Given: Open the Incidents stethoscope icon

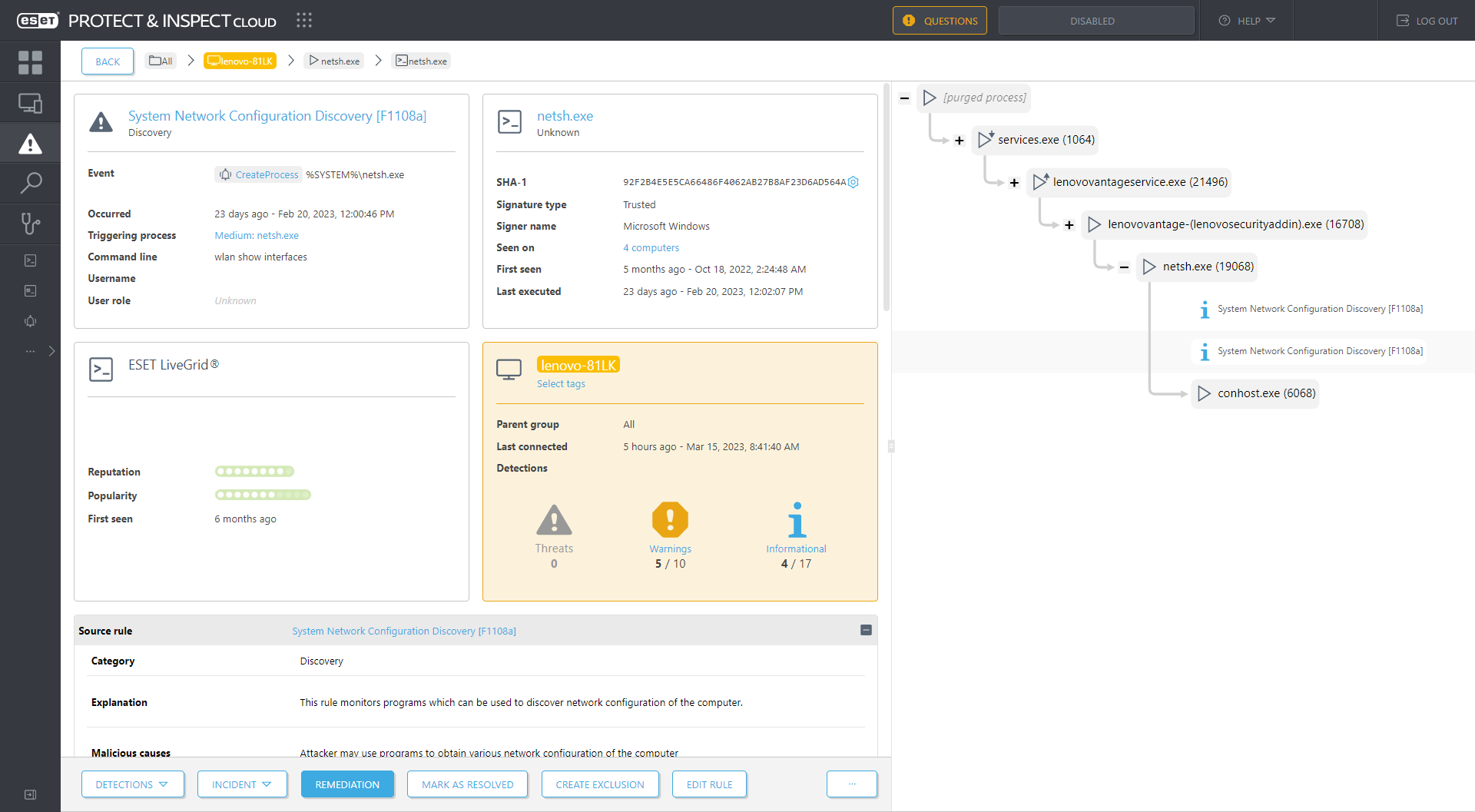Looking at the screenshot, I should pyautogui.click(x=31, y=224).
